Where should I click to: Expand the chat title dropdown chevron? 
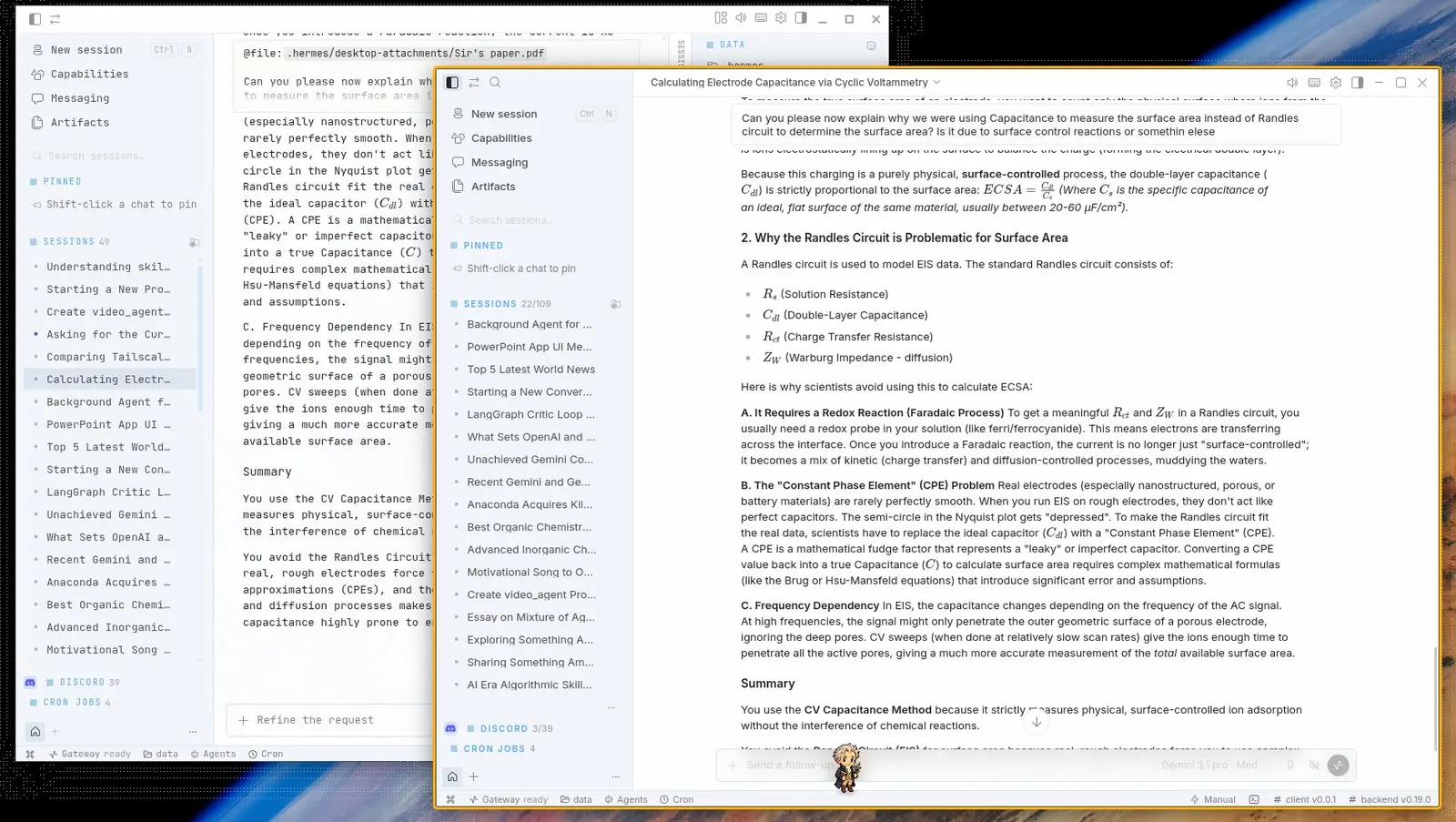[937, 82]
